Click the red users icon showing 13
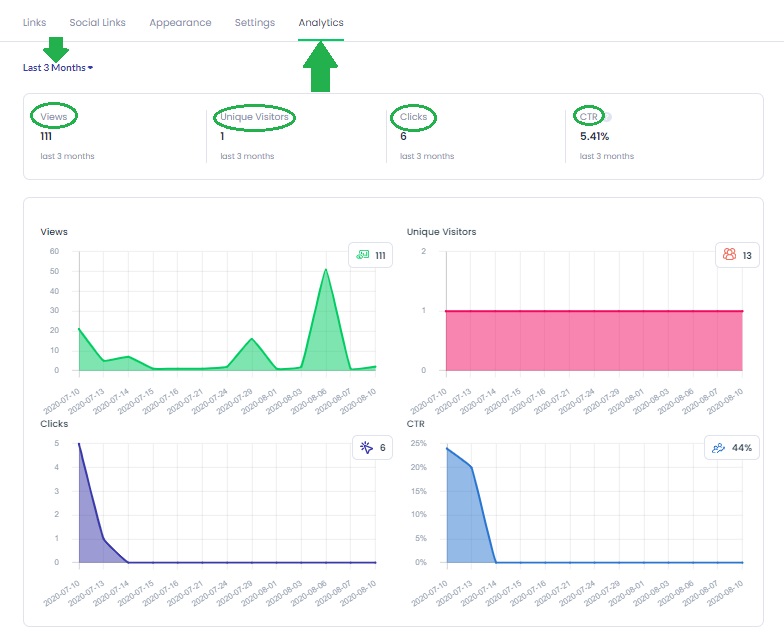Viewport: 784px width, 633px height. tap(730, 254)
